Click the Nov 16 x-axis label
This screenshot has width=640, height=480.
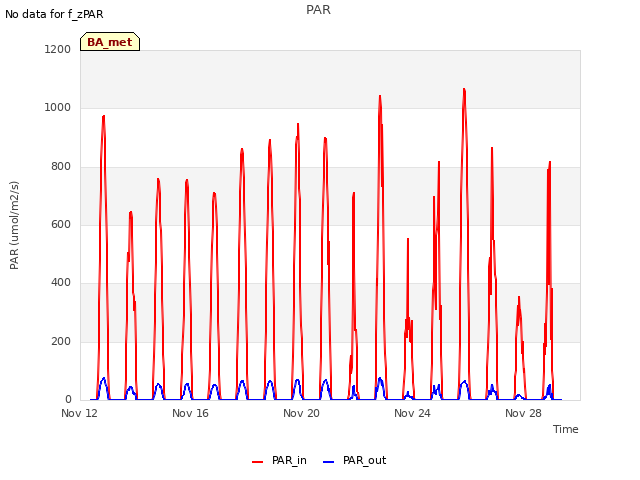pyautogui.click(x=190, y=413)
